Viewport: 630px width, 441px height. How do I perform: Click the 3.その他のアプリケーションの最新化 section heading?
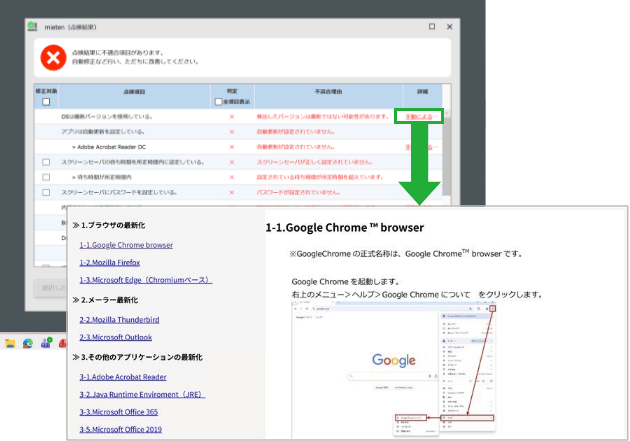(x=137, y=357)
